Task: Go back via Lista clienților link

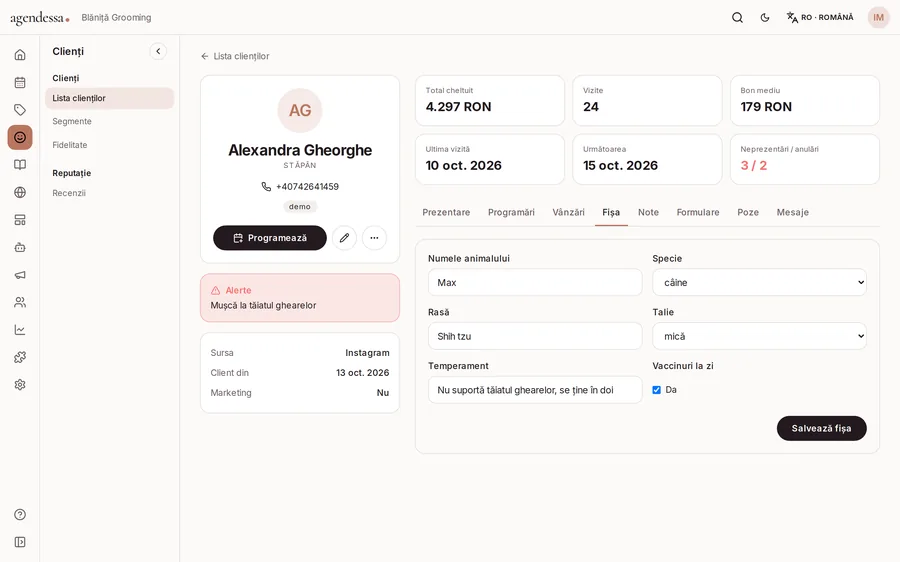Action: (x=235, y=56)
